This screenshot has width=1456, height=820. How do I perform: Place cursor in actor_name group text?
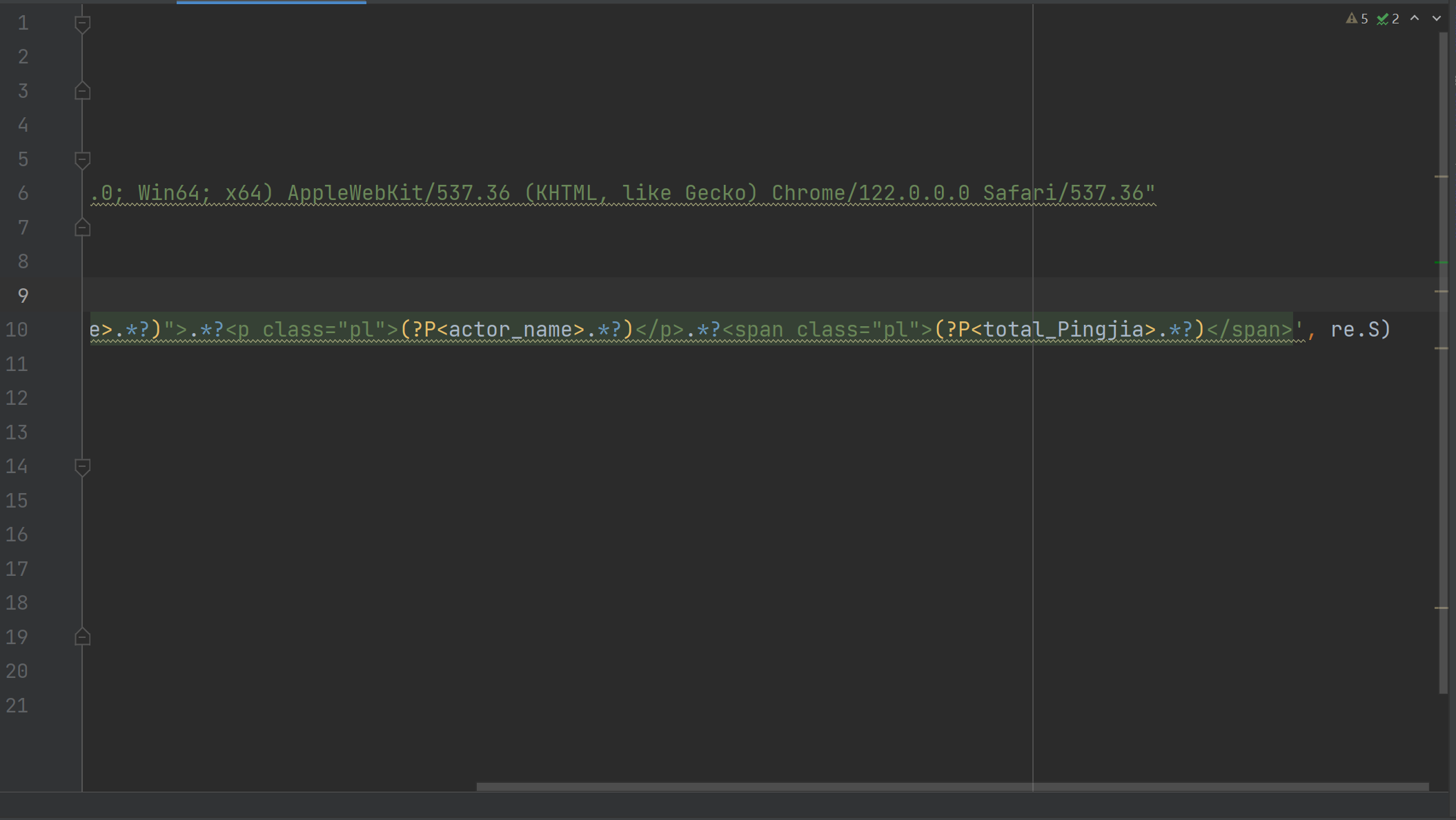point(511,330)
